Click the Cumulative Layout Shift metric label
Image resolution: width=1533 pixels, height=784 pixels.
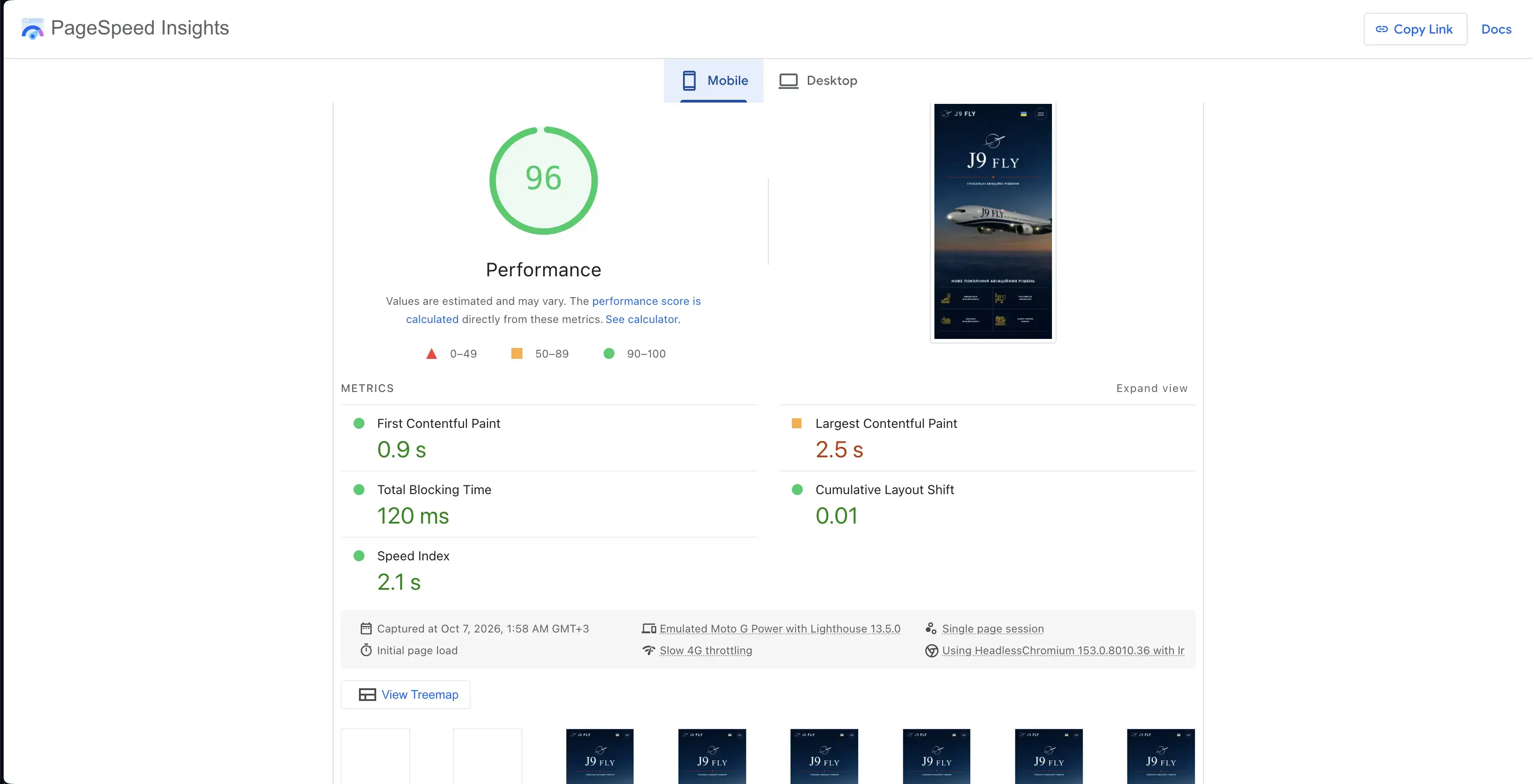coord(884,490)
